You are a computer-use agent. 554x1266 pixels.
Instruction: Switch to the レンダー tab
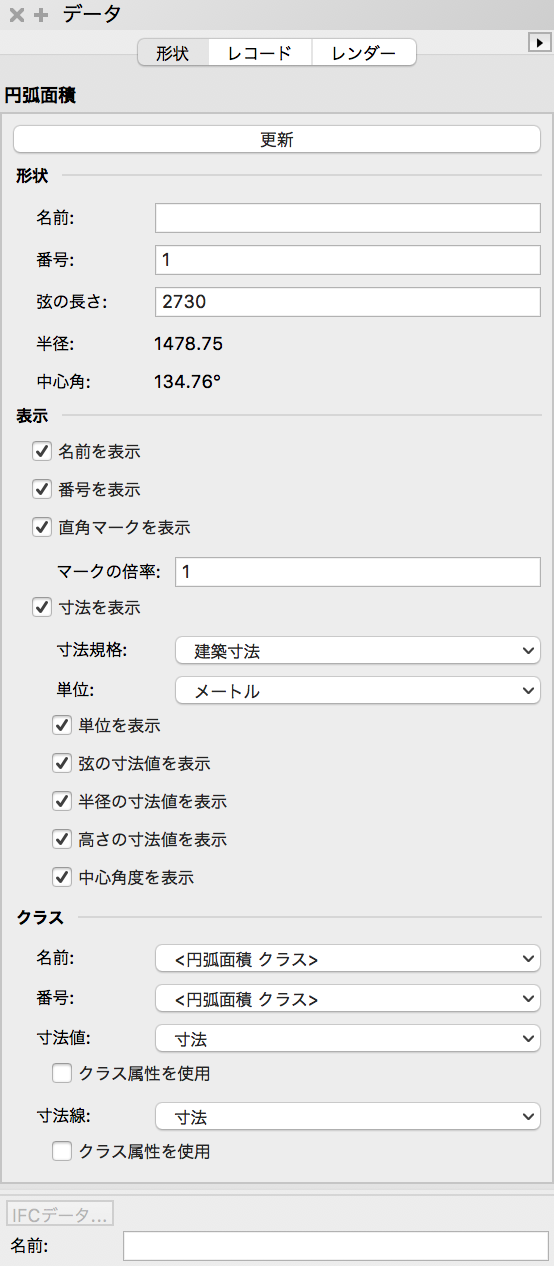364,53
